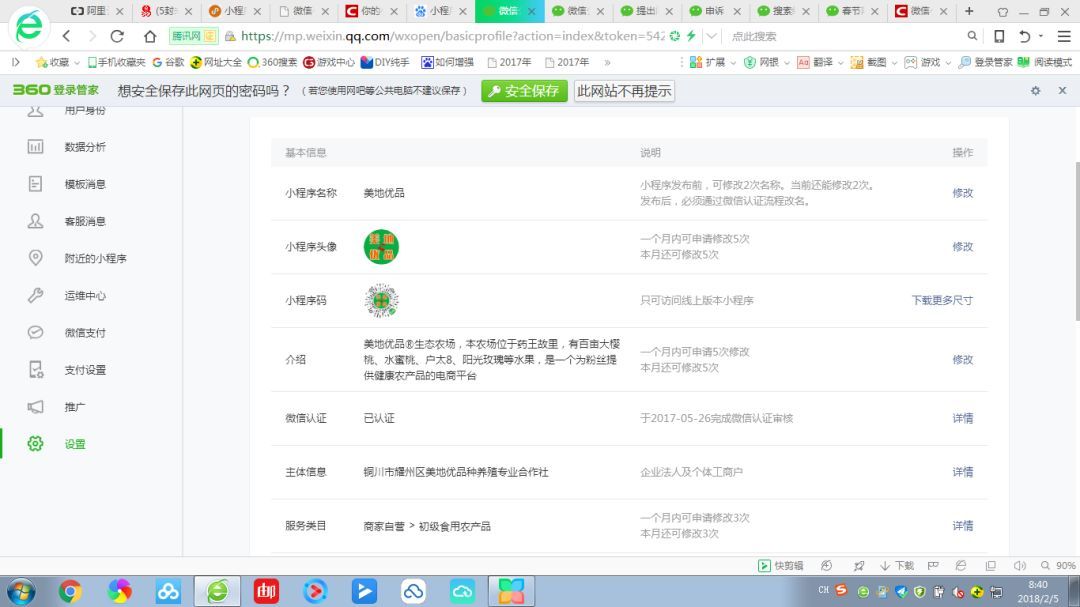This screenshot has height=607, width=1080.
Task: Open 详情 for 主体信息
Action: [962, 472]
